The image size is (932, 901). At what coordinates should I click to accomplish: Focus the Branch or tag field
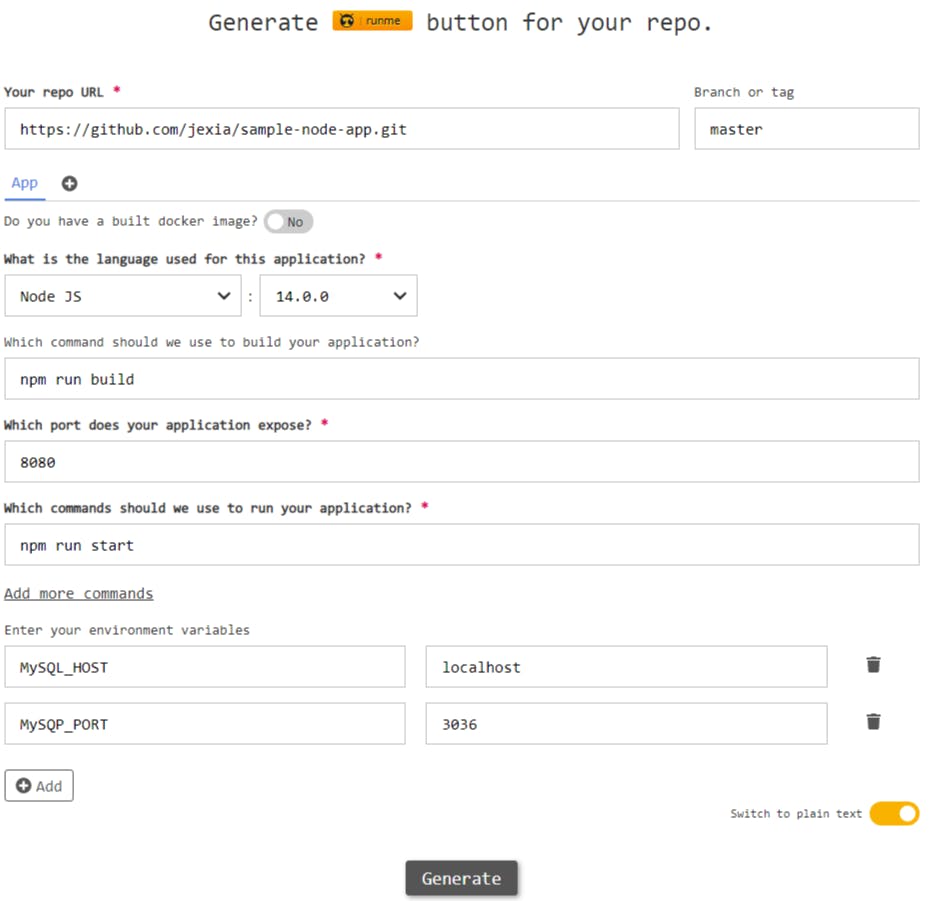click(x=807, y=129)
